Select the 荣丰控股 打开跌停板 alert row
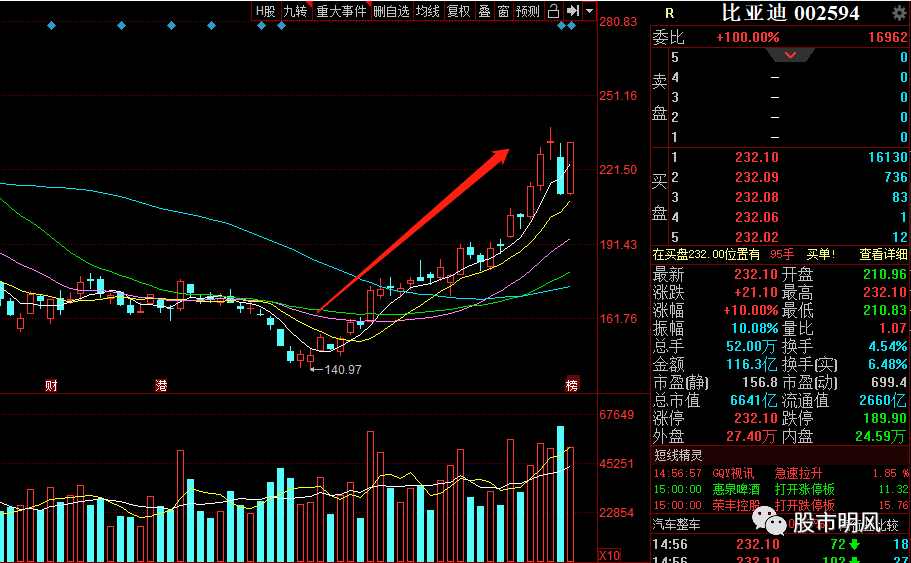The image size is (911, 563). (780, 505)
